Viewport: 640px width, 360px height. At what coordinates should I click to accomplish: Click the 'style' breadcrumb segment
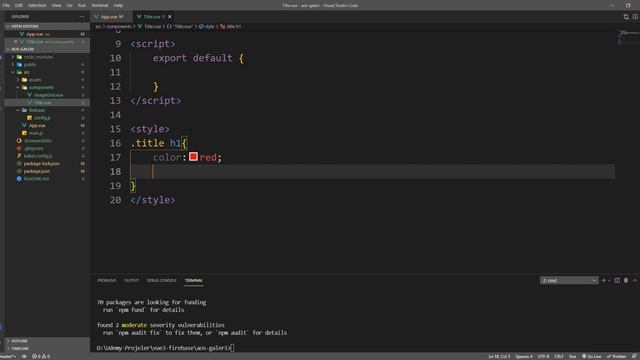click(x=207, y=27)
